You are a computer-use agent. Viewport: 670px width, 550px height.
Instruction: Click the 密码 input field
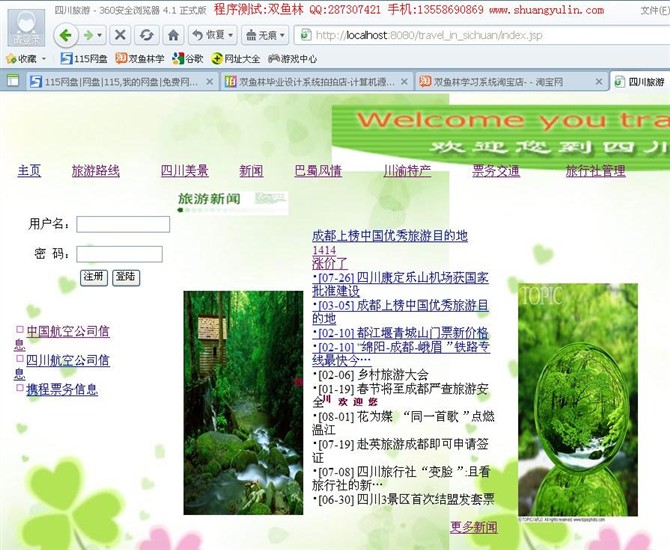[119, 254]
